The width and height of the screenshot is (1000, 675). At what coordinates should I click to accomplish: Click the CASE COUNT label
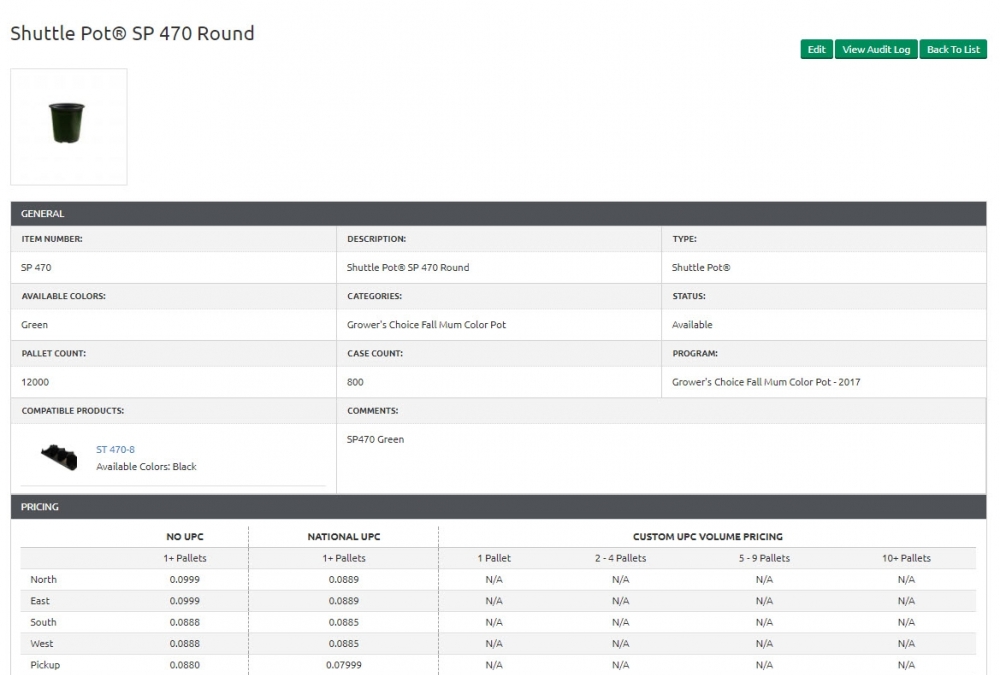(375, 353)
